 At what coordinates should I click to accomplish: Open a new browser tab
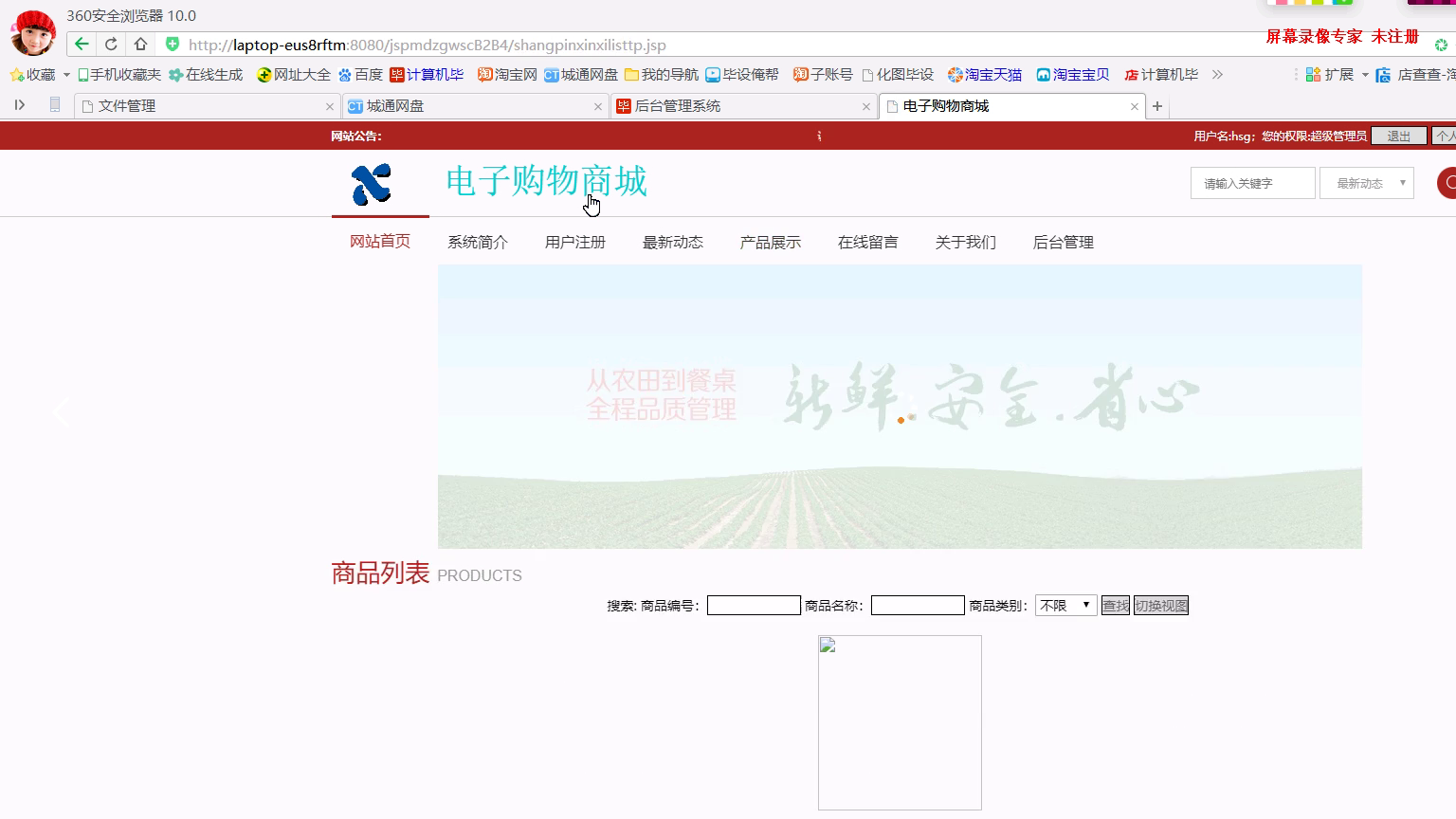click(1157, 106)
